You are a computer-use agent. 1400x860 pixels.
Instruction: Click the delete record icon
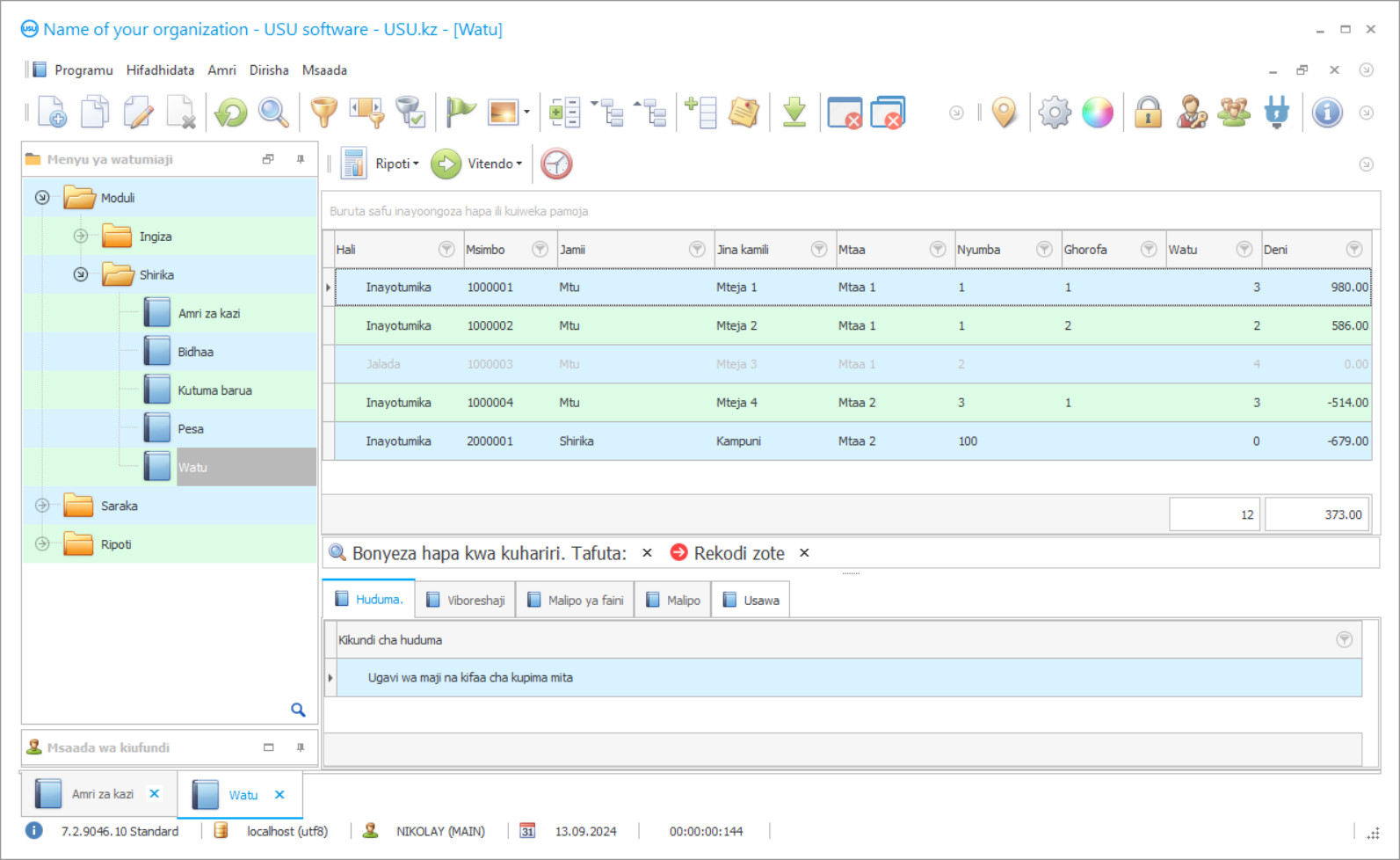pos(181,113)
